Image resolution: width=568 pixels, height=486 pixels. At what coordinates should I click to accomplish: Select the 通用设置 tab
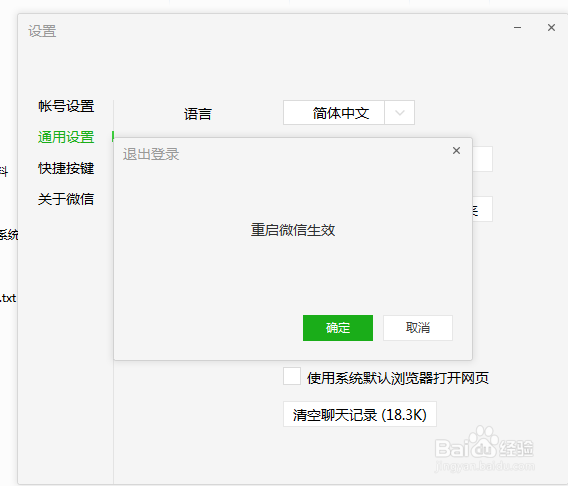[x=66, y=137]
